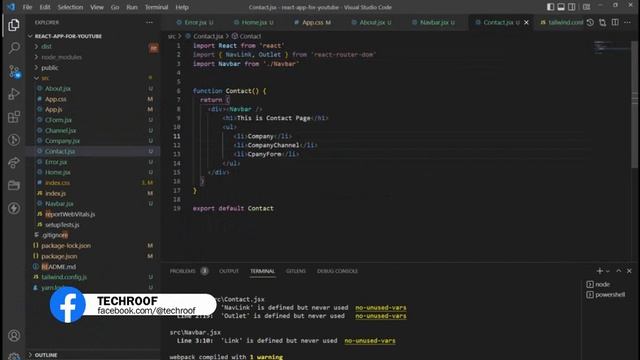Expand the Outline section
The height and width of the screenshot is (360, 640).
pyautogui.click(x=46, y=355)
